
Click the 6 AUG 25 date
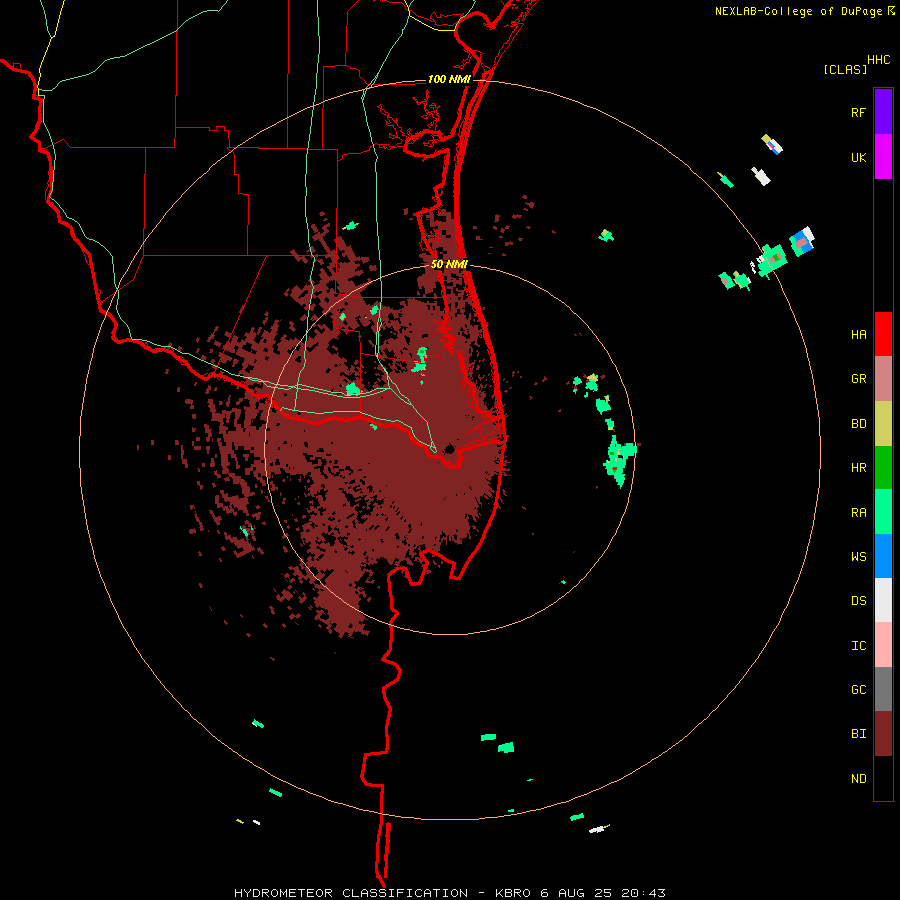pyautogui.click(x=576, y=893)
